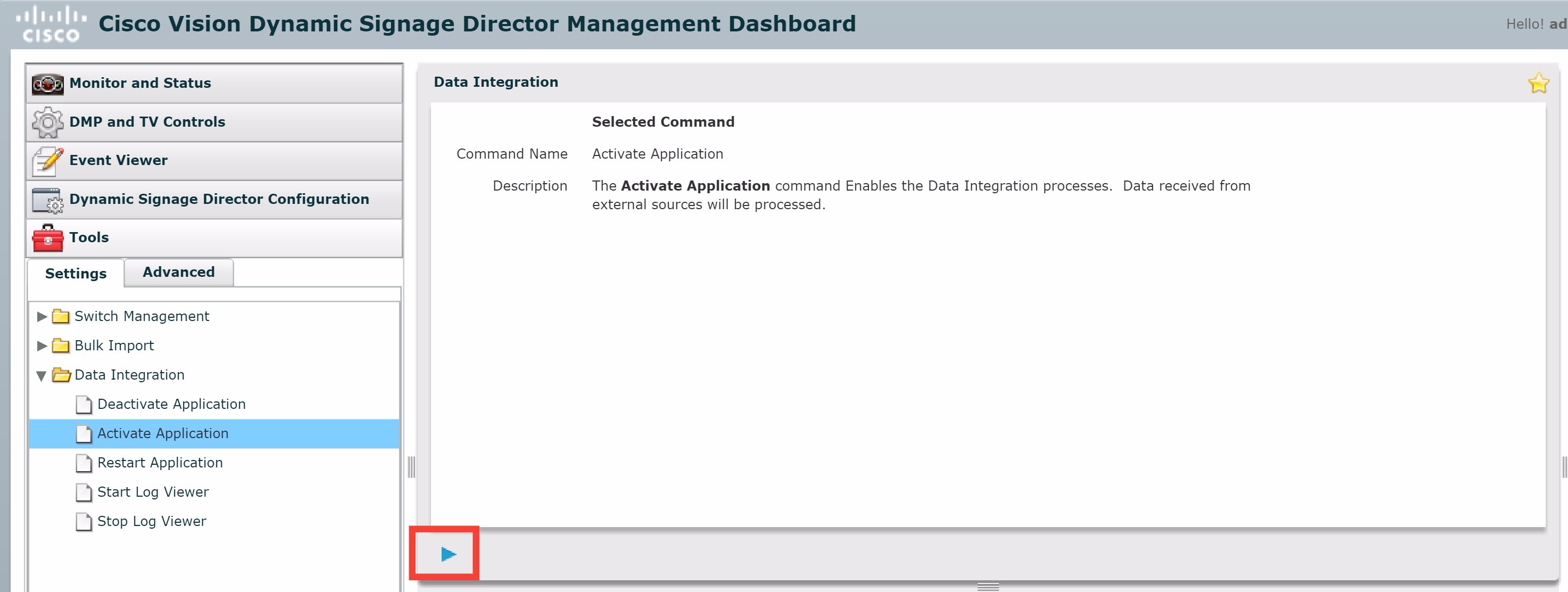The image size is (1568, 592).
Task: Click the Event Viewer pencil icon
Action: point(47,160)
